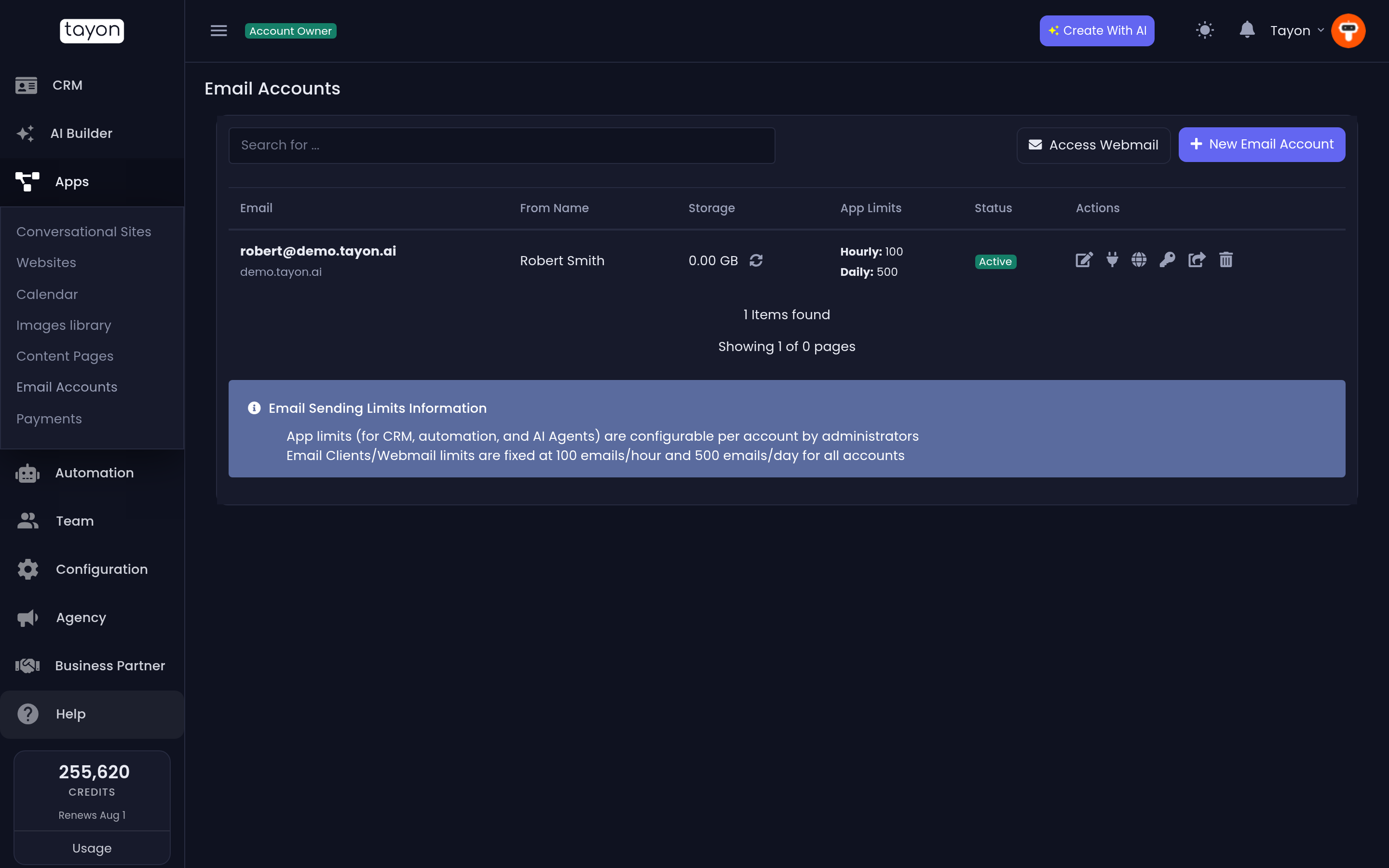This screenshot has height=868, width=1389.
Task: Click the Status column header
Action: tap(993, 208)
